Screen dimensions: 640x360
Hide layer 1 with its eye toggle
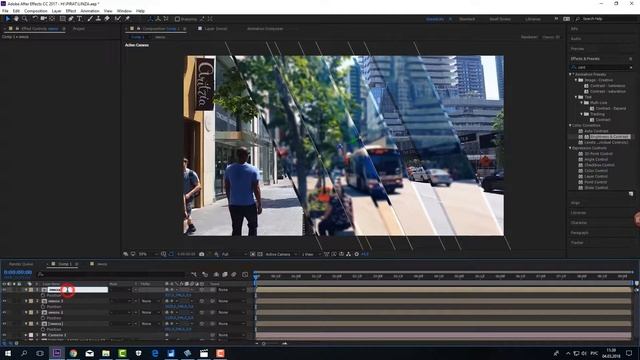point(4,290)
